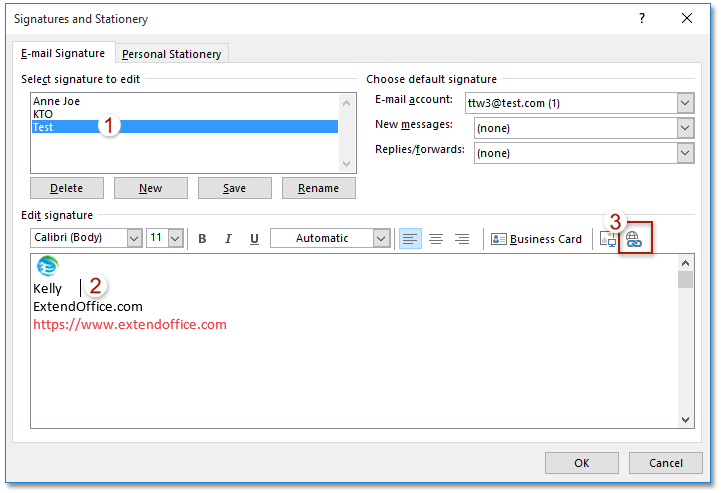Screen dimensions: 723x493
Task: Toggle Underline formatting
Action: (x=254, y=238)
